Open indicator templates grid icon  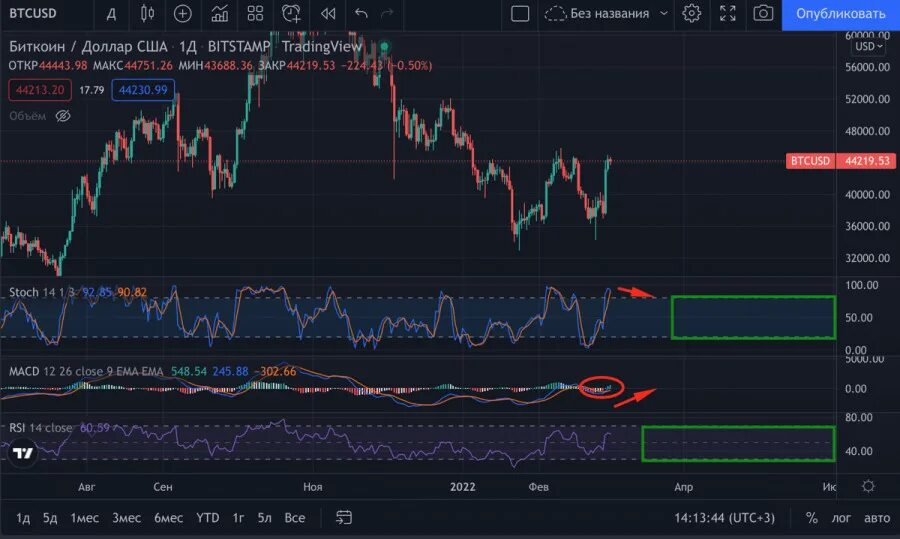pos(255,13)
